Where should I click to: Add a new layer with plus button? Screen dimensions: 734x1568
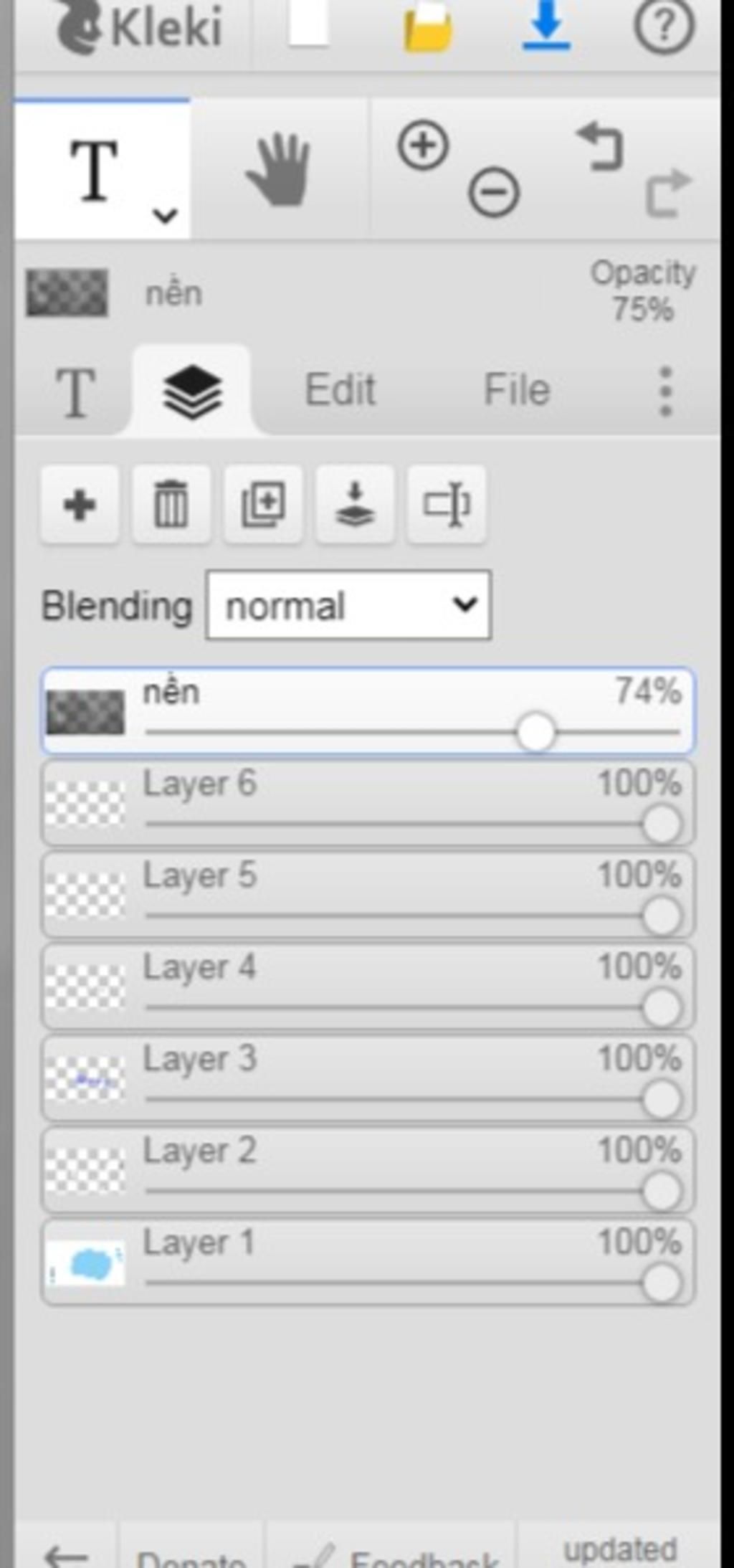[x=80, y=505]
